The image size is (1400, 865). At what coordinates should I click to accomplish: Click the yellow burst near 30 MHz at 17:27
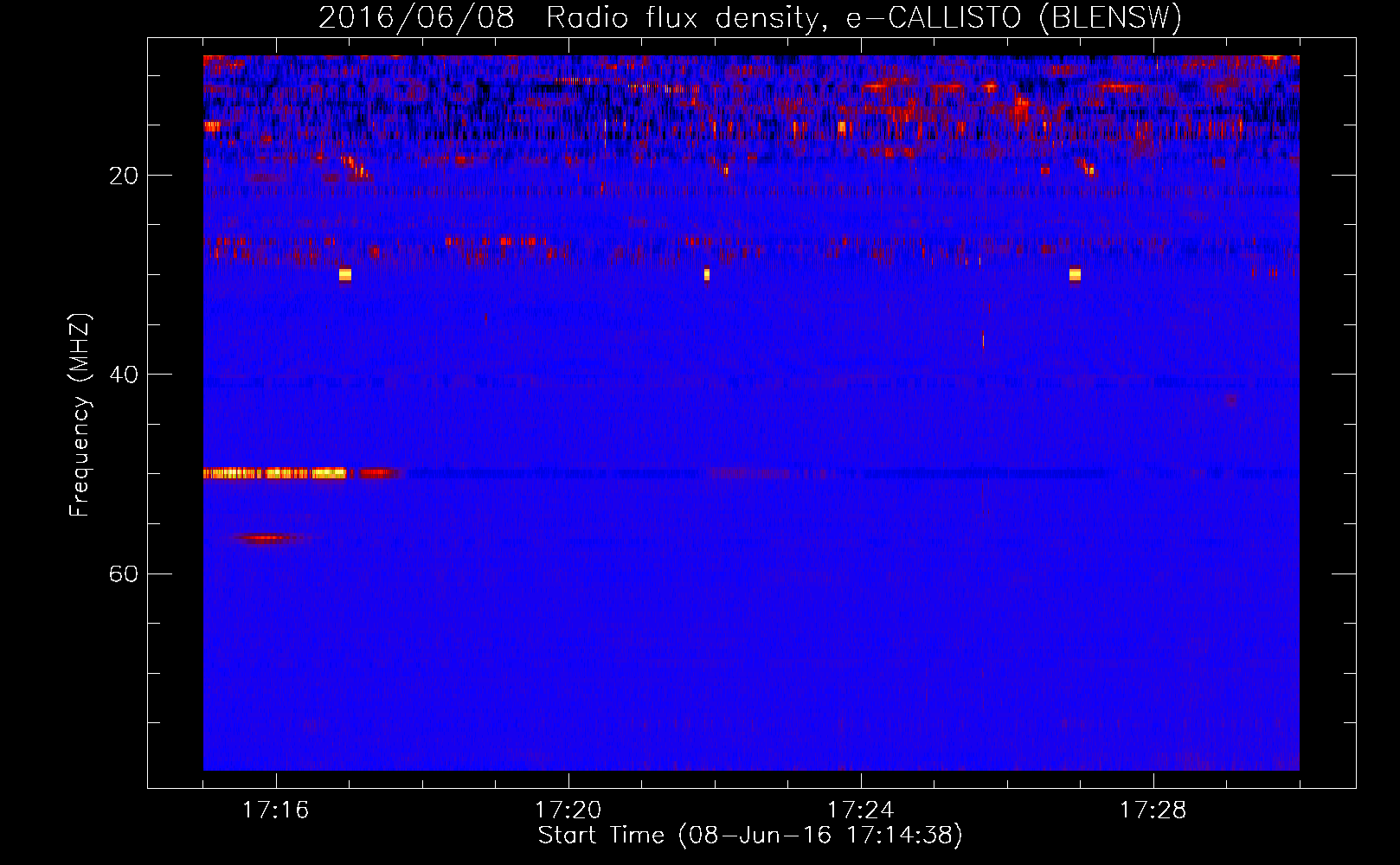(x=1075, y=274)
